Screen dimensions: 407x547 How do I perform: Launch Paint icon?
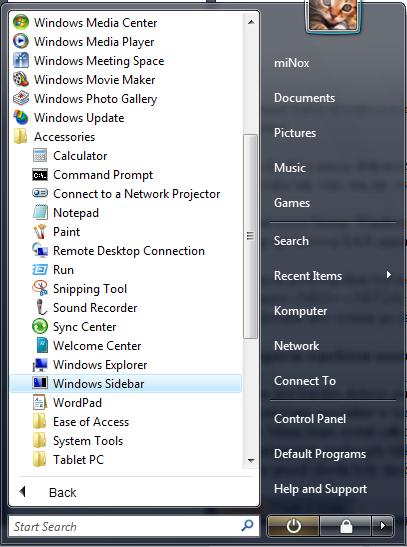tap(40, 231)
